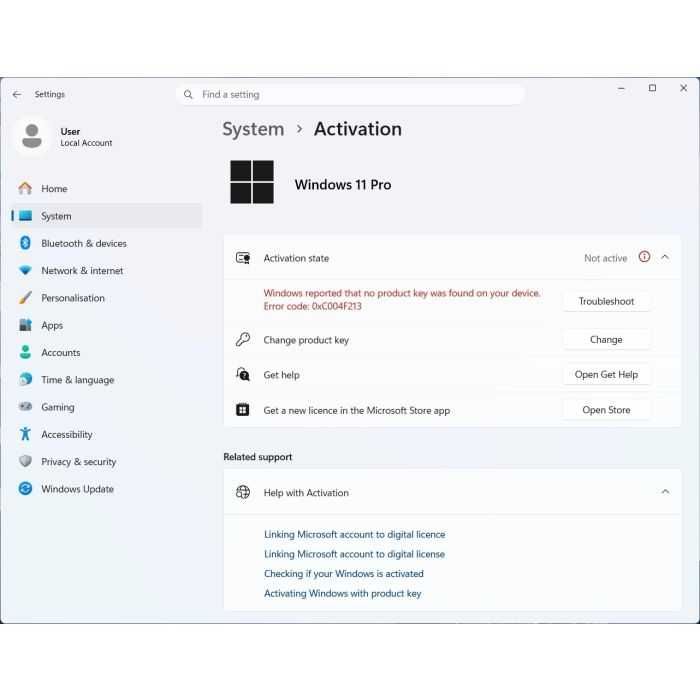
Task: Collapse the Help with Activation section
Action: point(665,492)
